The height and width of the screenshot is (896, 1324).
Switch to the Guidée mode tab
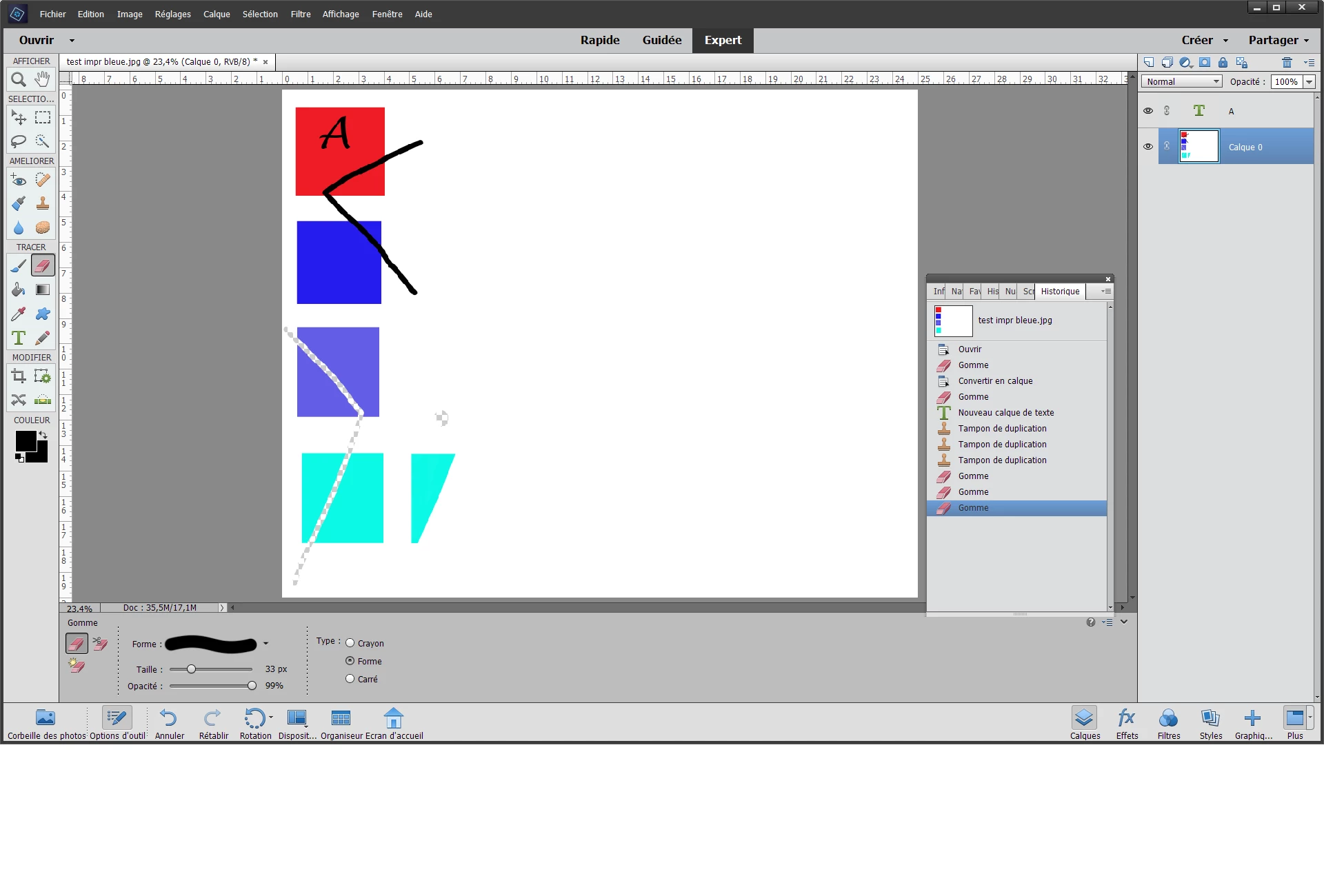point(661,40)
